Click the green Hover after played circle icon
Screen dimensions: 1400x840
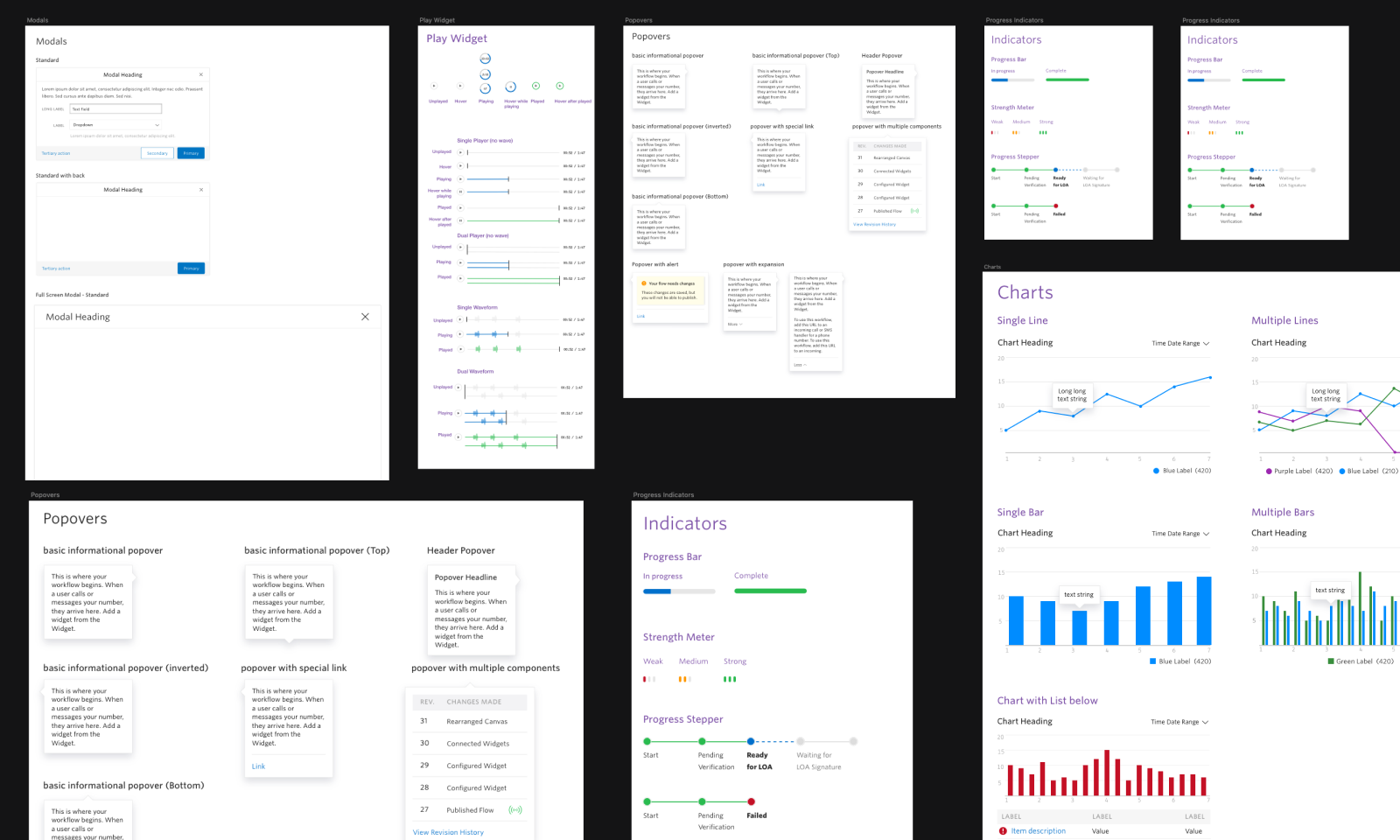560,86
